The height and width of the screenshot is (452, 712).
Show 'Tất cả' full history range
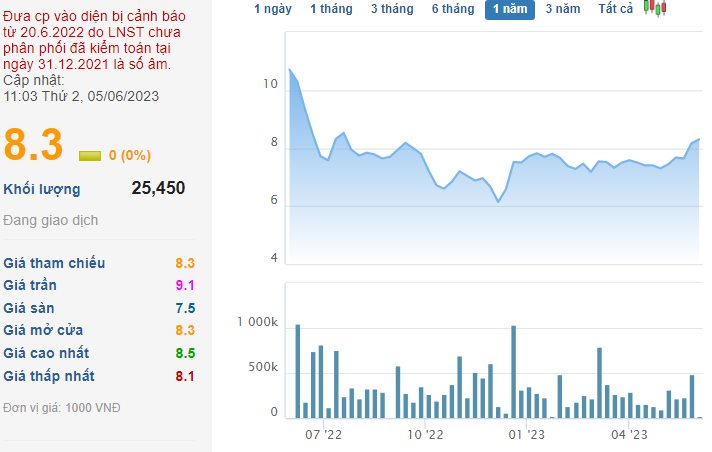615,9
